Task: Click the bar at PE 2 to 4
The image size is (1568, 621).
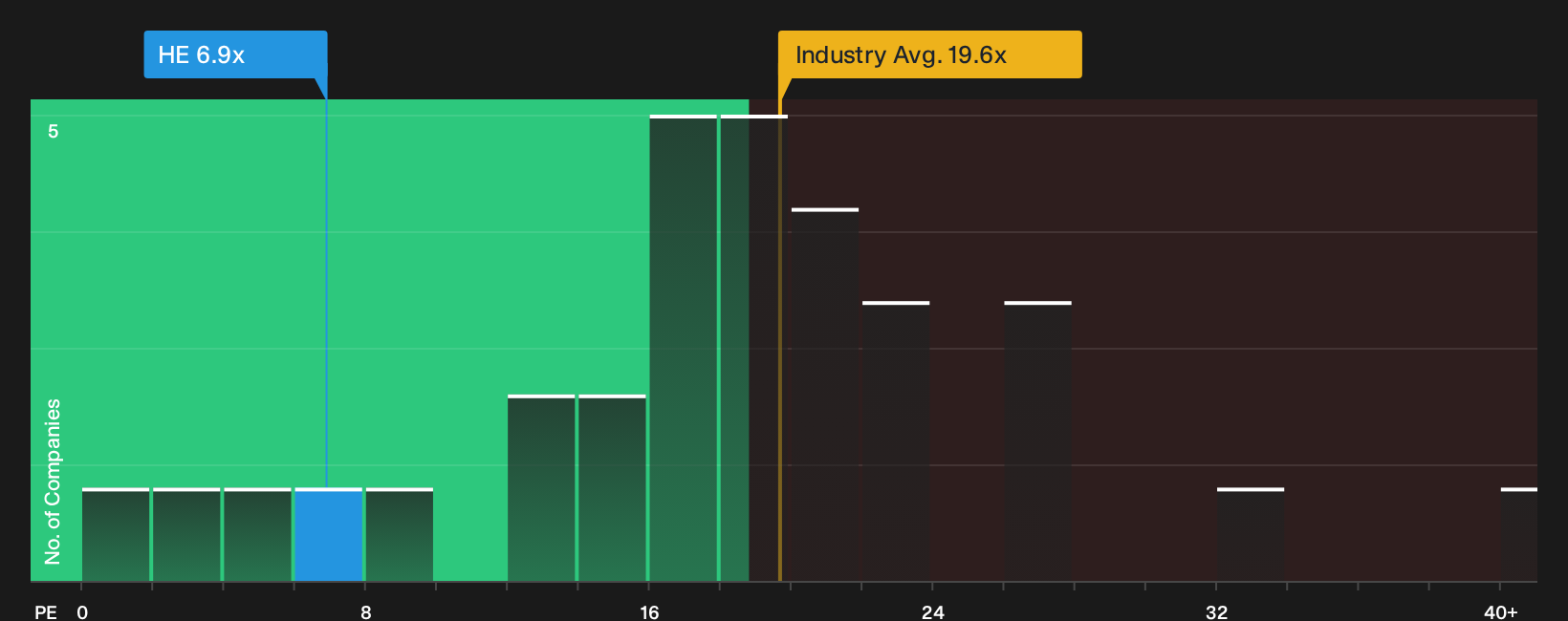Action: click(x=186, y=535)
